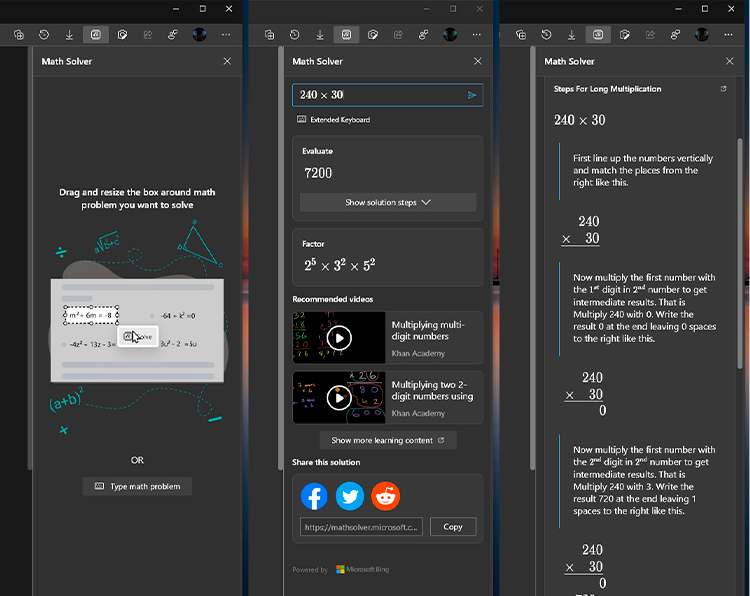Open downloads icon in right window toolbar
This screenshot has width=750, height=596.
pos(572,34)
